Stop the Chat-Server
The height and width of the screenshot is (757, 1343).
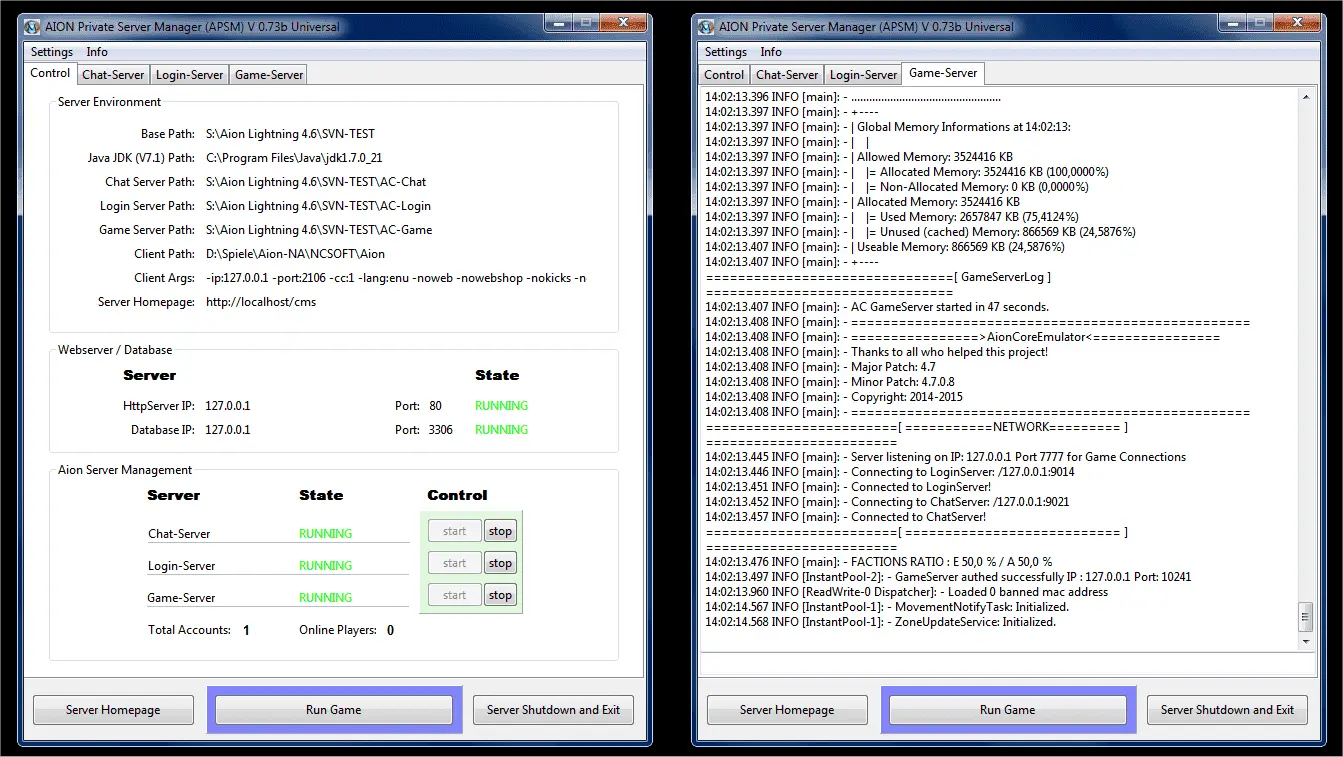pos(500,531)
